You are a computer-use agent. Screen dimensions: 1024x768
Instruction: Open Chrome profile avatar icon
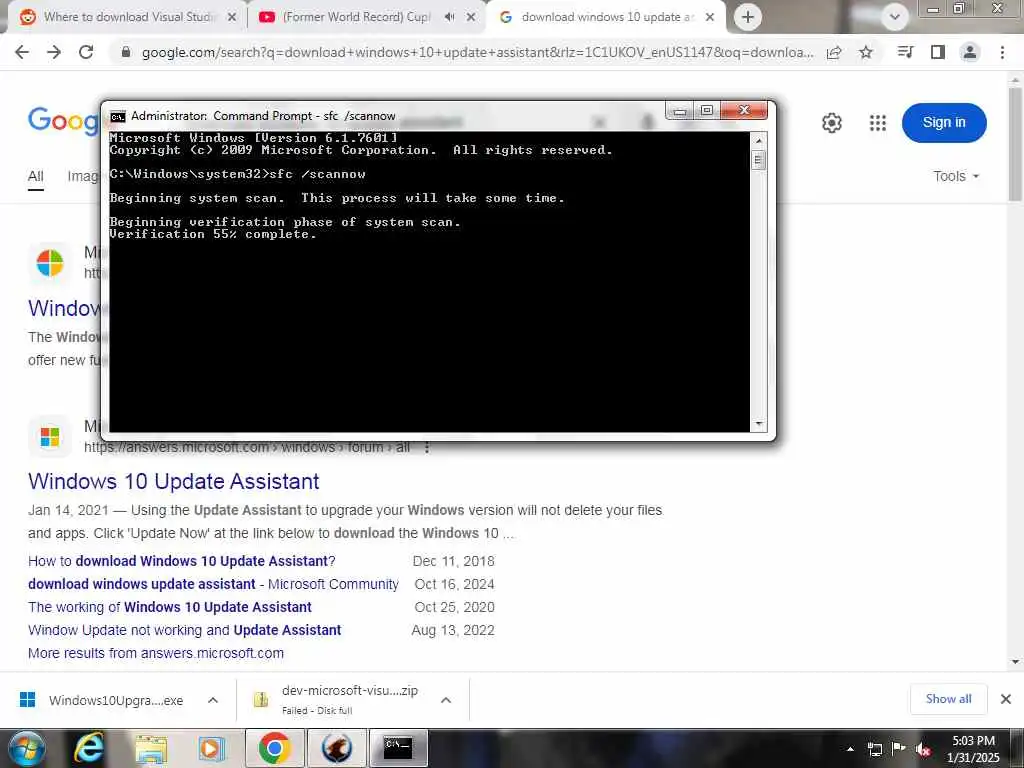970,52
